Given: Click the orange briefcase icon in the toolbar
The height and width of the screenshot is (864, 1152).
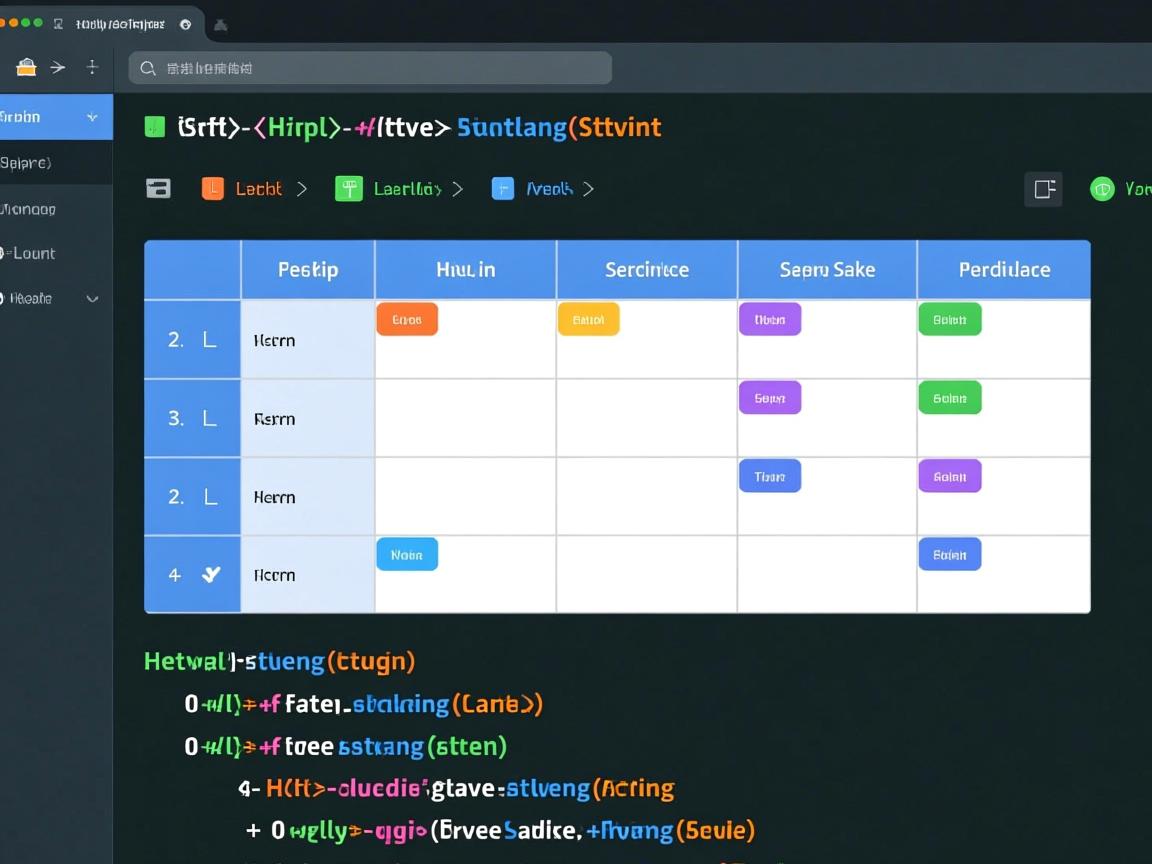Looking at the screenshot, I should pyautogui.click(x=26, y=68).
